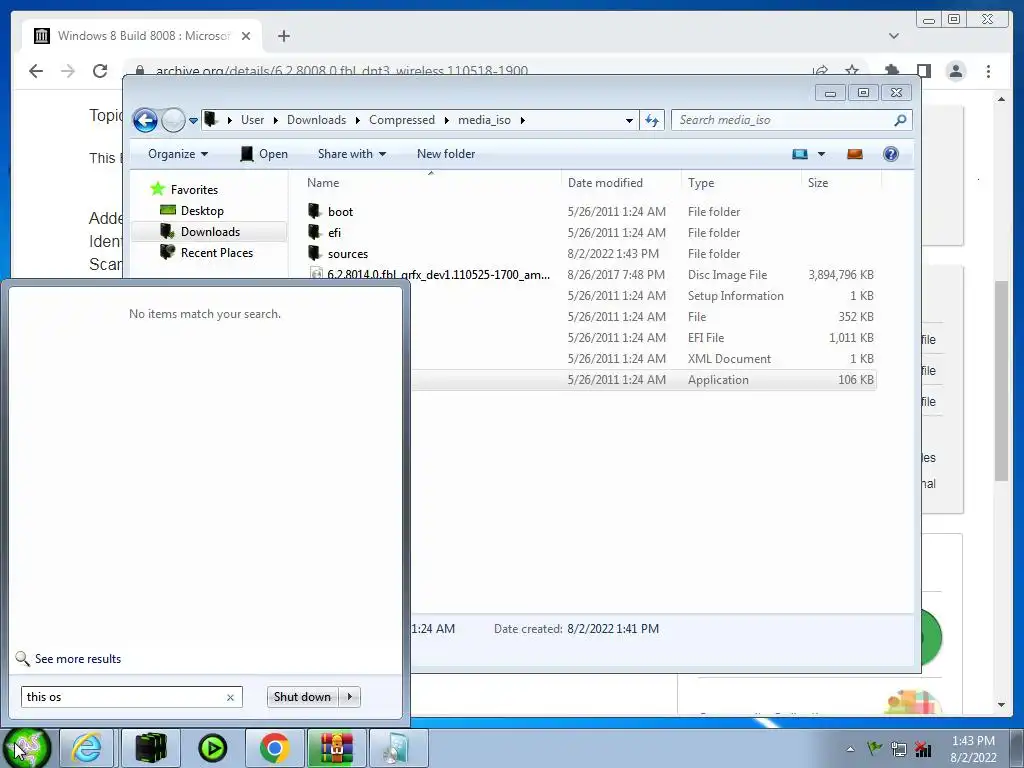This screenshot has width=1024, height=768.
Task: Click Open in the Explorer toolbar
Action: [x=264, y=154]
